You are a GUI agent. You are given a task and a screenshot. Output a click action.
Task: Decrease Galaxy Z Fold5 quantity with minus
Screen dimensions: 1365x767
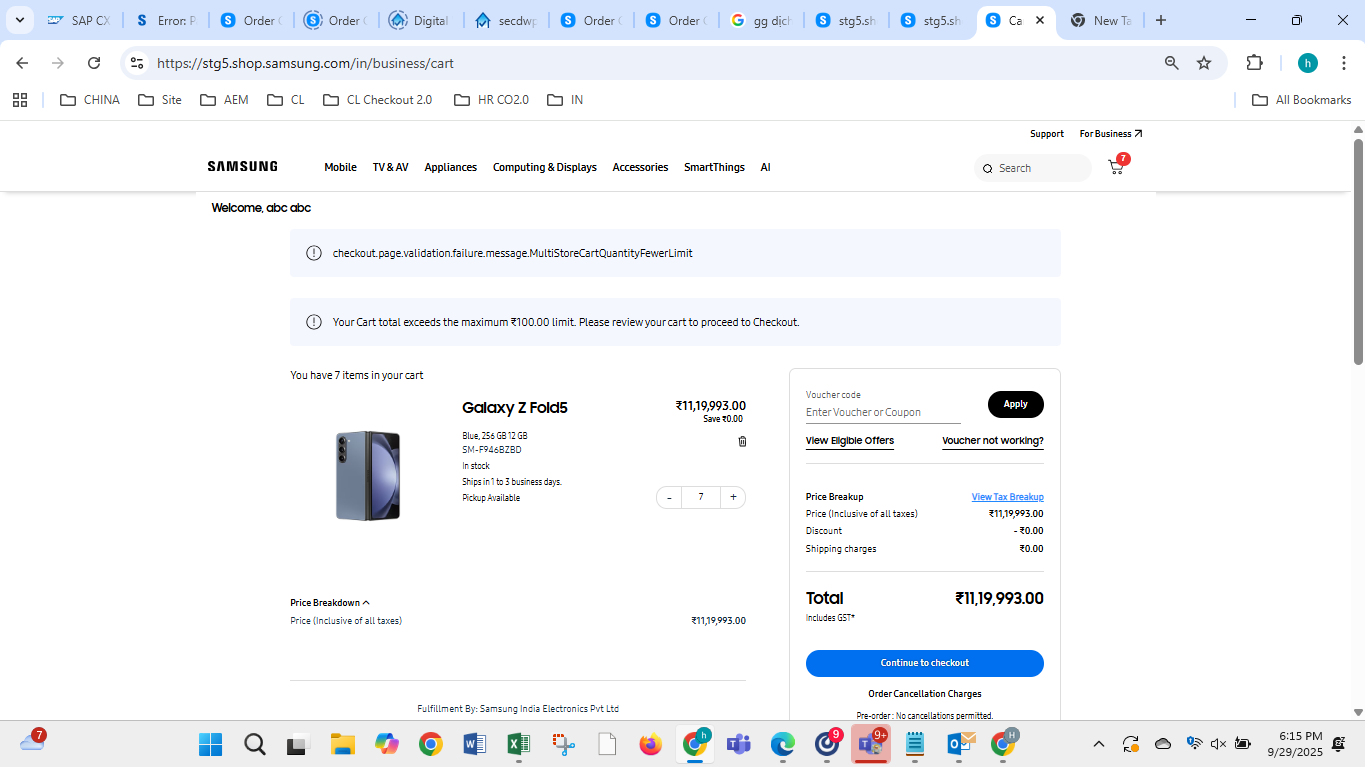point(669,497)
